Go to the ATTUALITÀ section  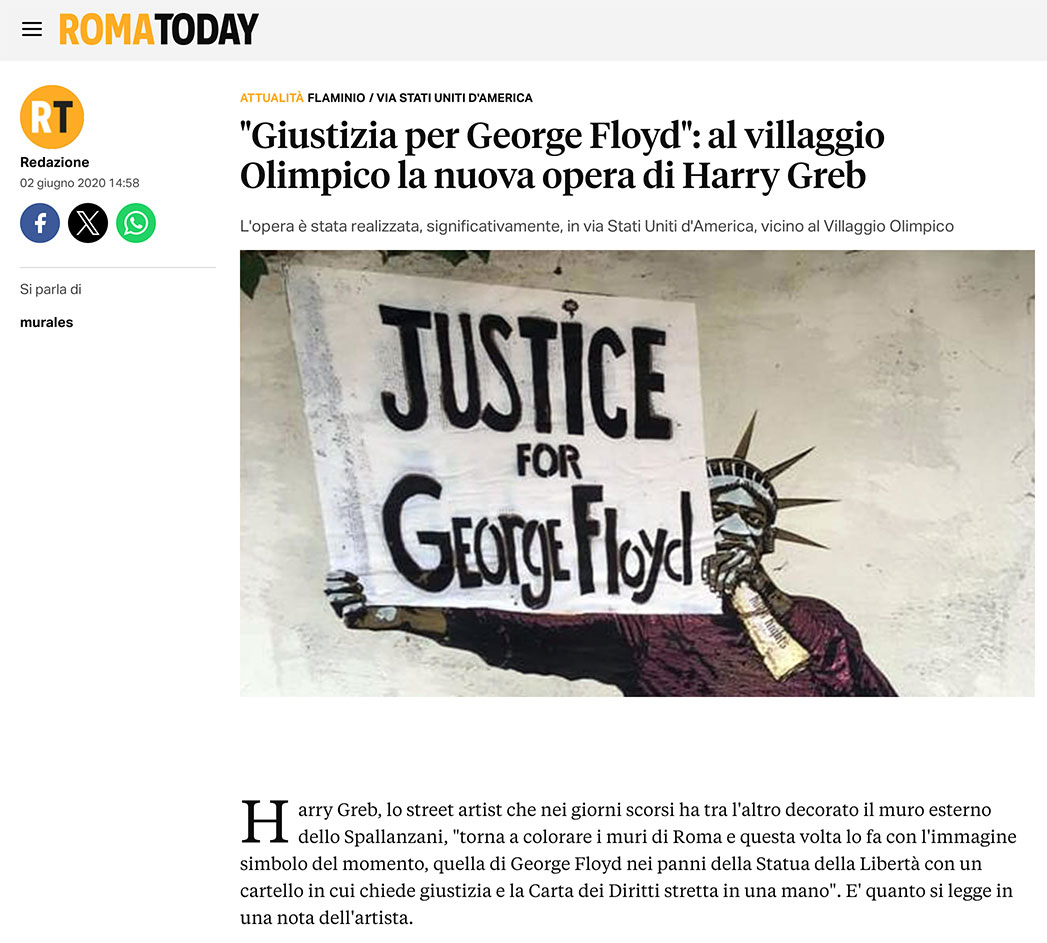coord(272,98)
